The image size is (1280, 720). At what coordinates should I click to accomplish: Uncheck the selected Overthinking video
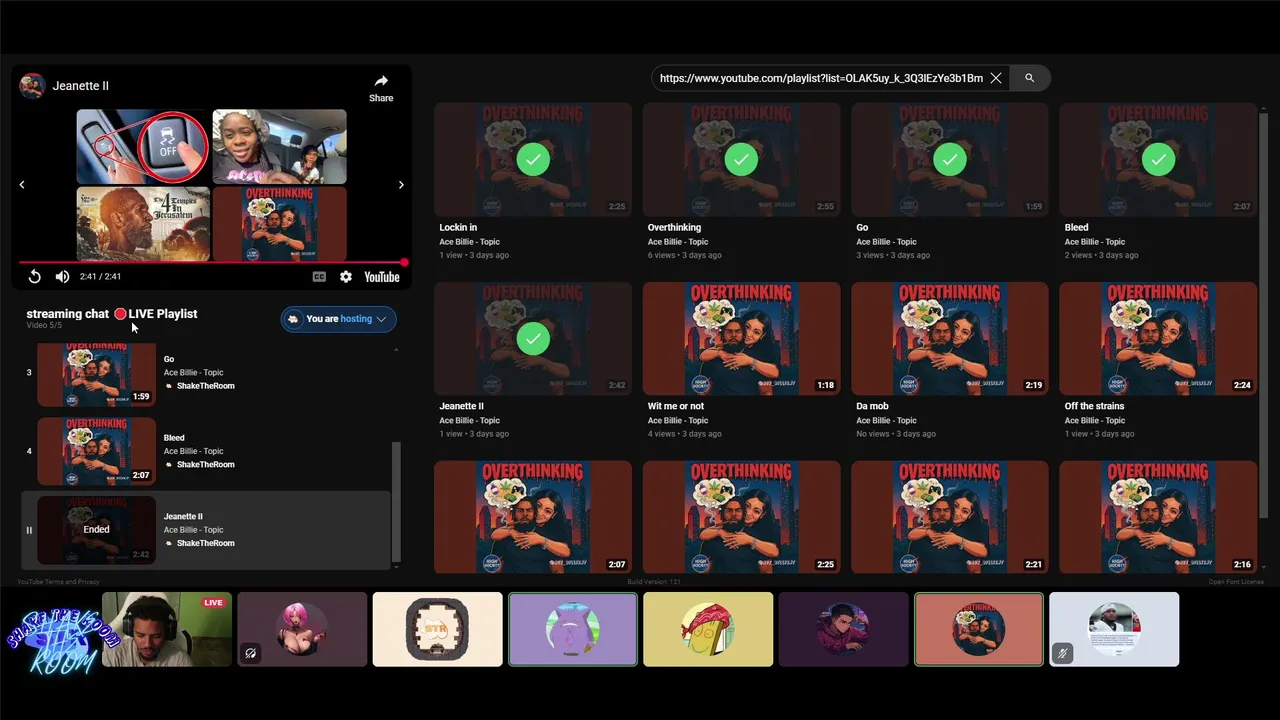pyautogui.click(x=741, y=159)
